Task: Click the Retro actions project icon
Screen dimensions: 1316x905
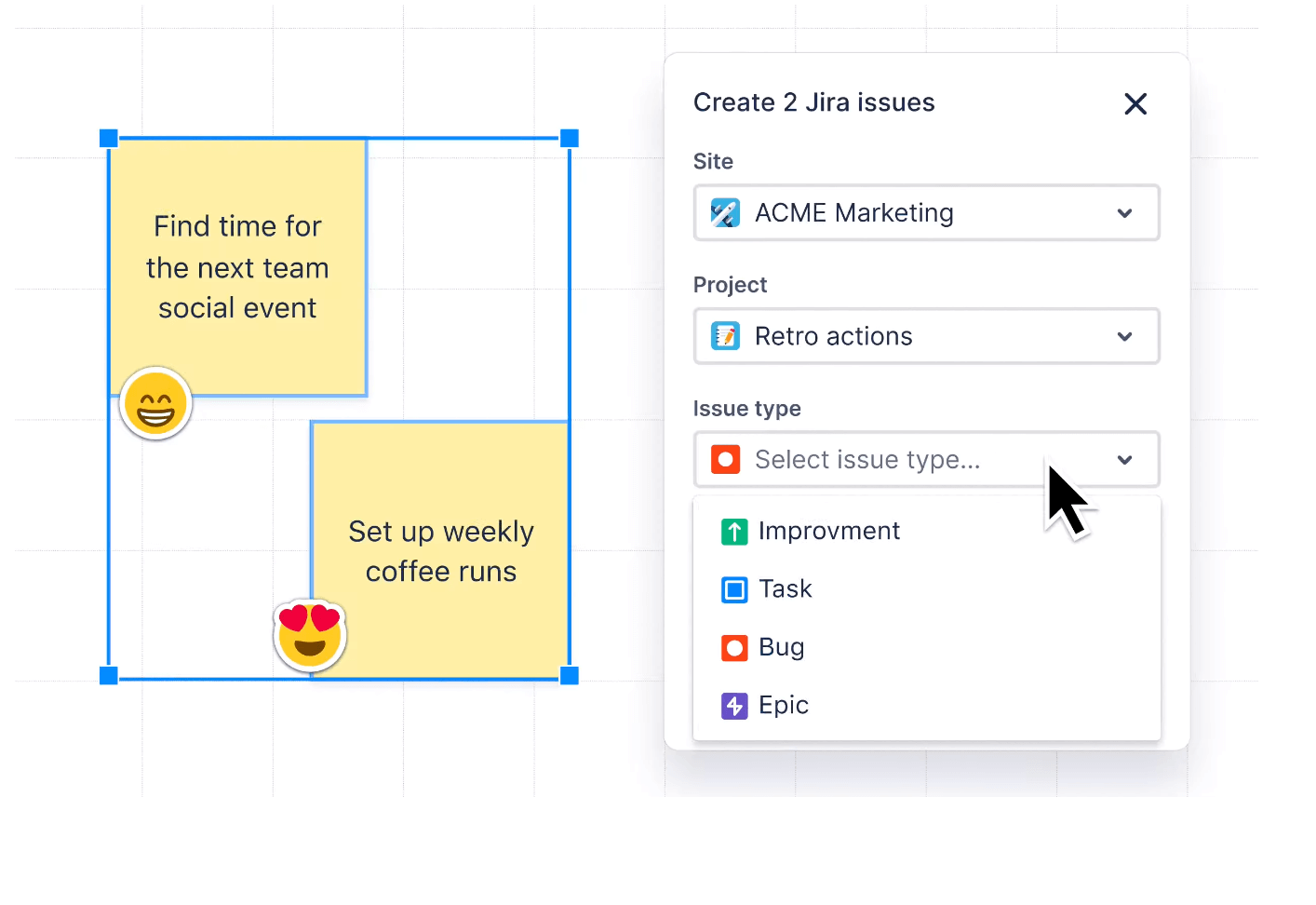Action: (x=725, y=336)
